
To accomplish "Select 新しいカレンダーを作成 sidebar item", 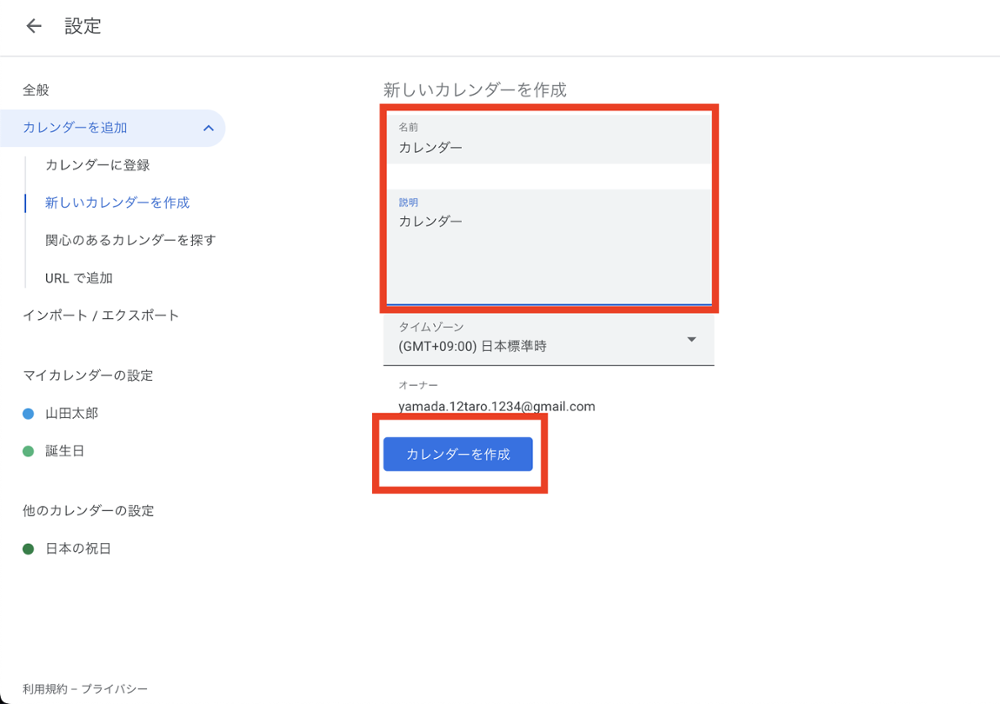I will [x=117, y=203].
